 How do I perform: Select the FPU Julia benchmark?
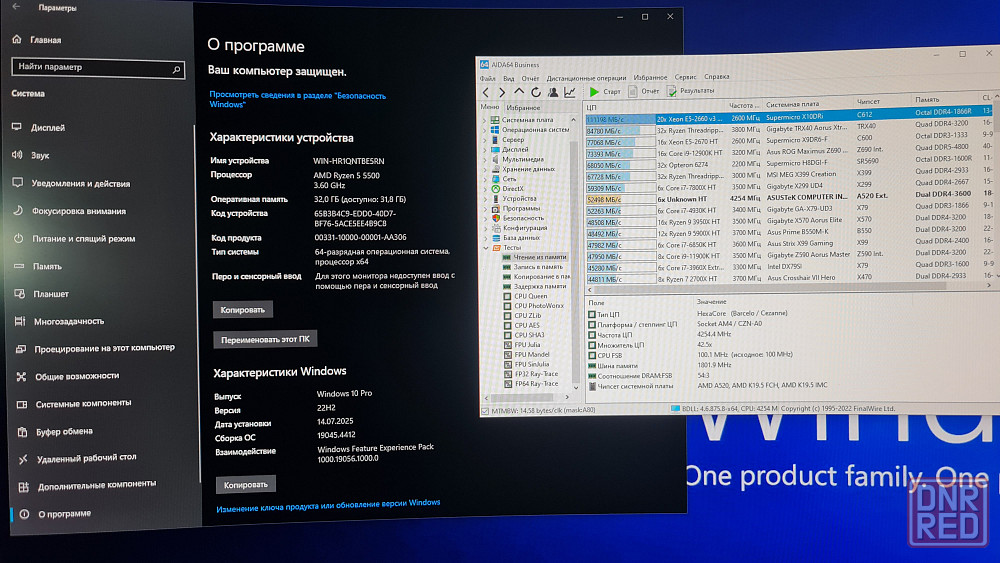point(522,345)
